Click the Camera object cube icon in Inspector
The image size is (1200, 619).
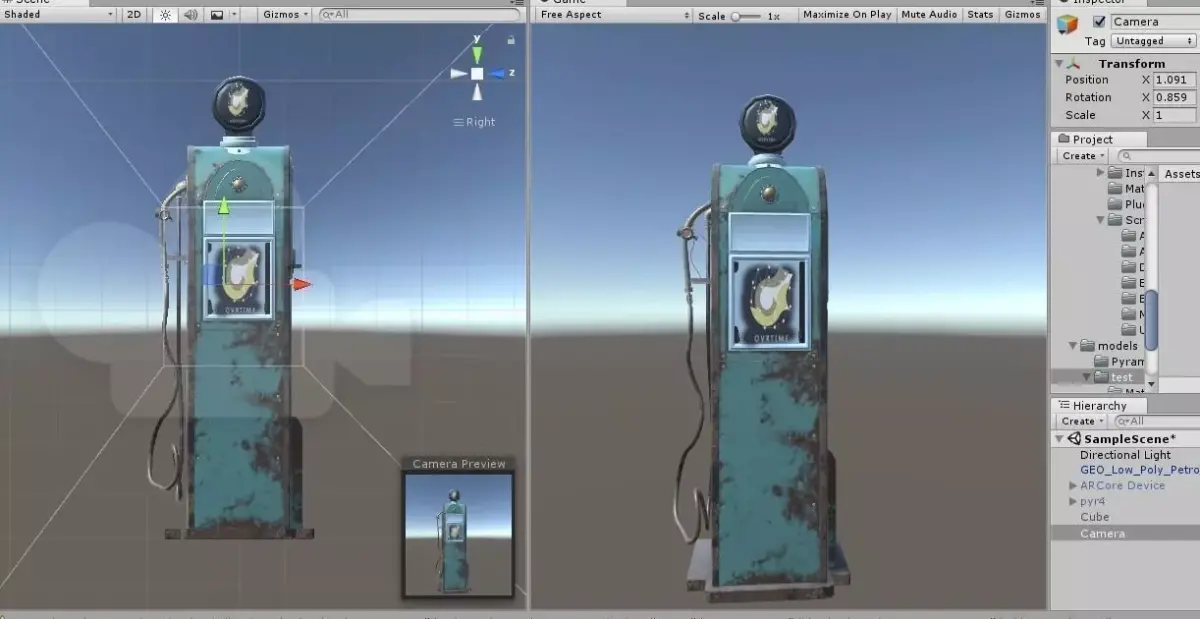pyautogui.click(x=1068, y=25)
